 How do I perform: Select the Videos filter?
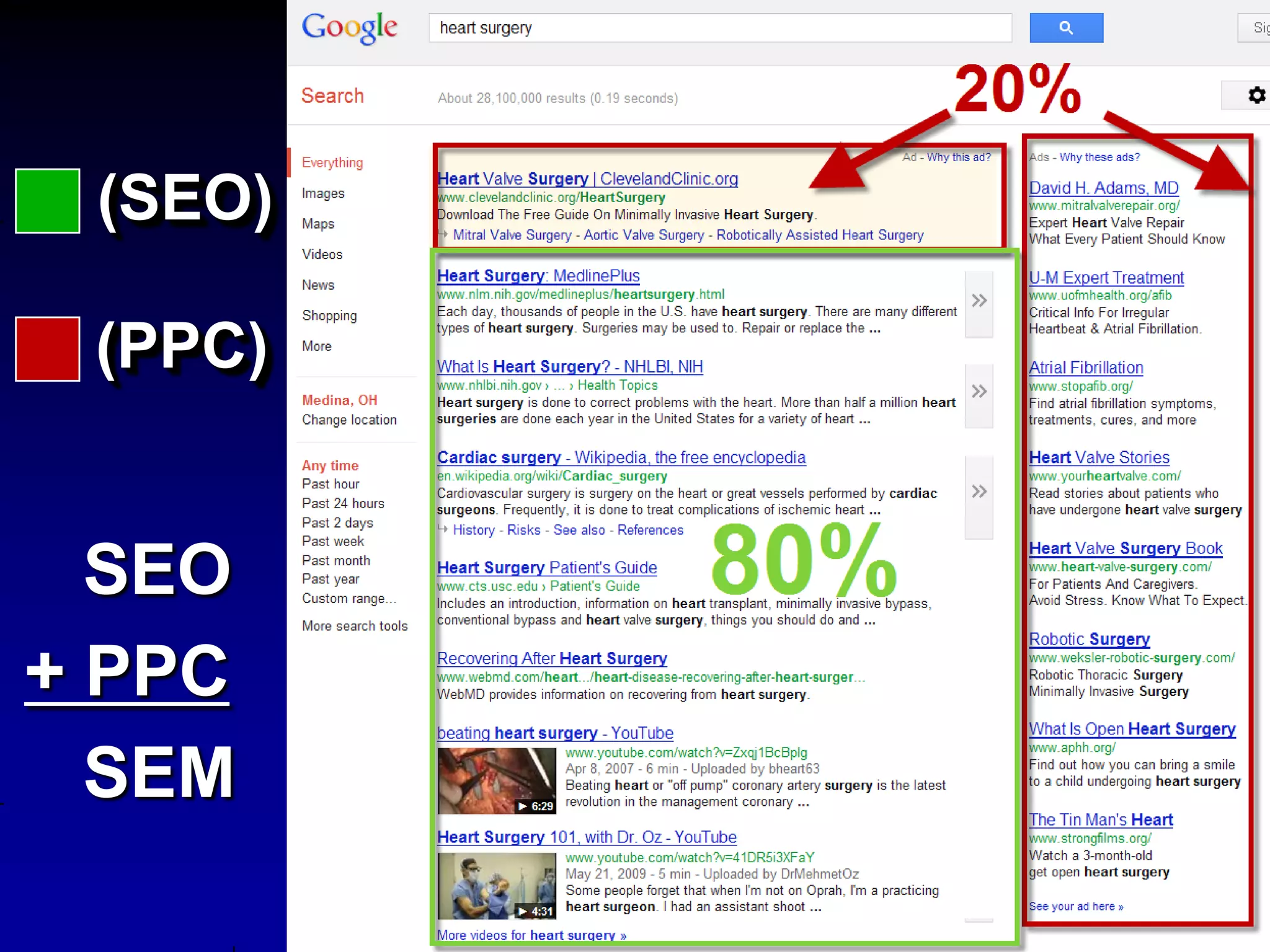(x=322, y=254)
